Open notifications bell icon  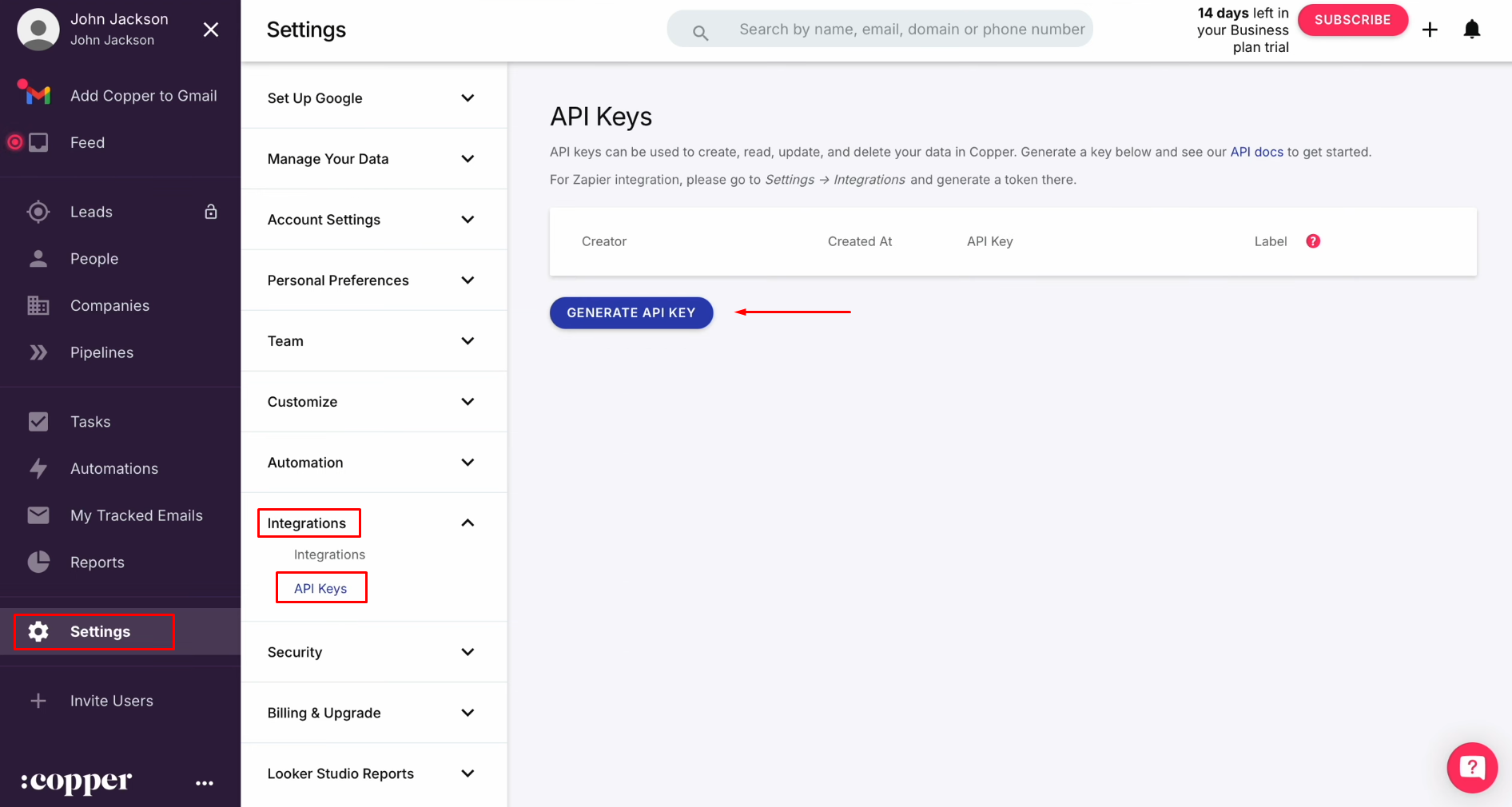click(x=1472, y=30)
